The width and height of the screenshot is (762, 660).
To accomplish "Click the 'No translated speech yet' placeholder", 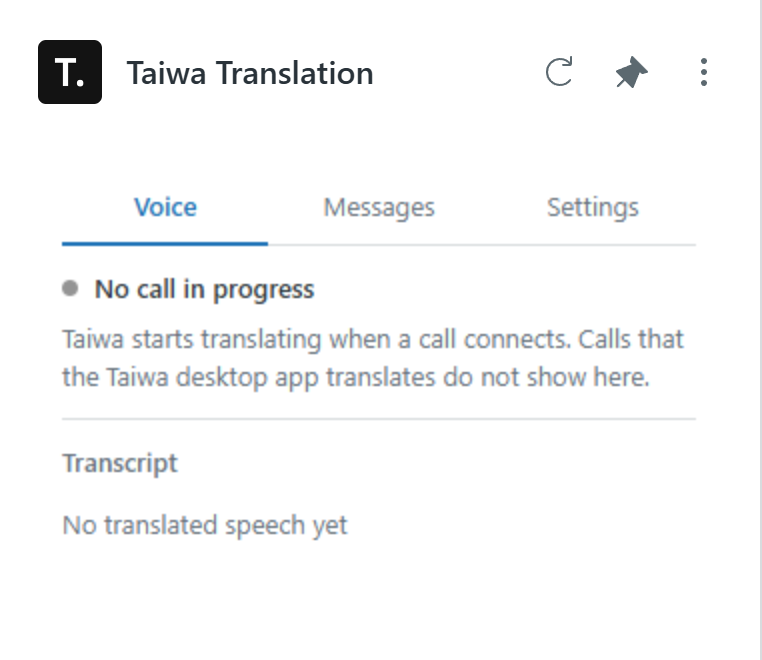I will coord(205,525).
